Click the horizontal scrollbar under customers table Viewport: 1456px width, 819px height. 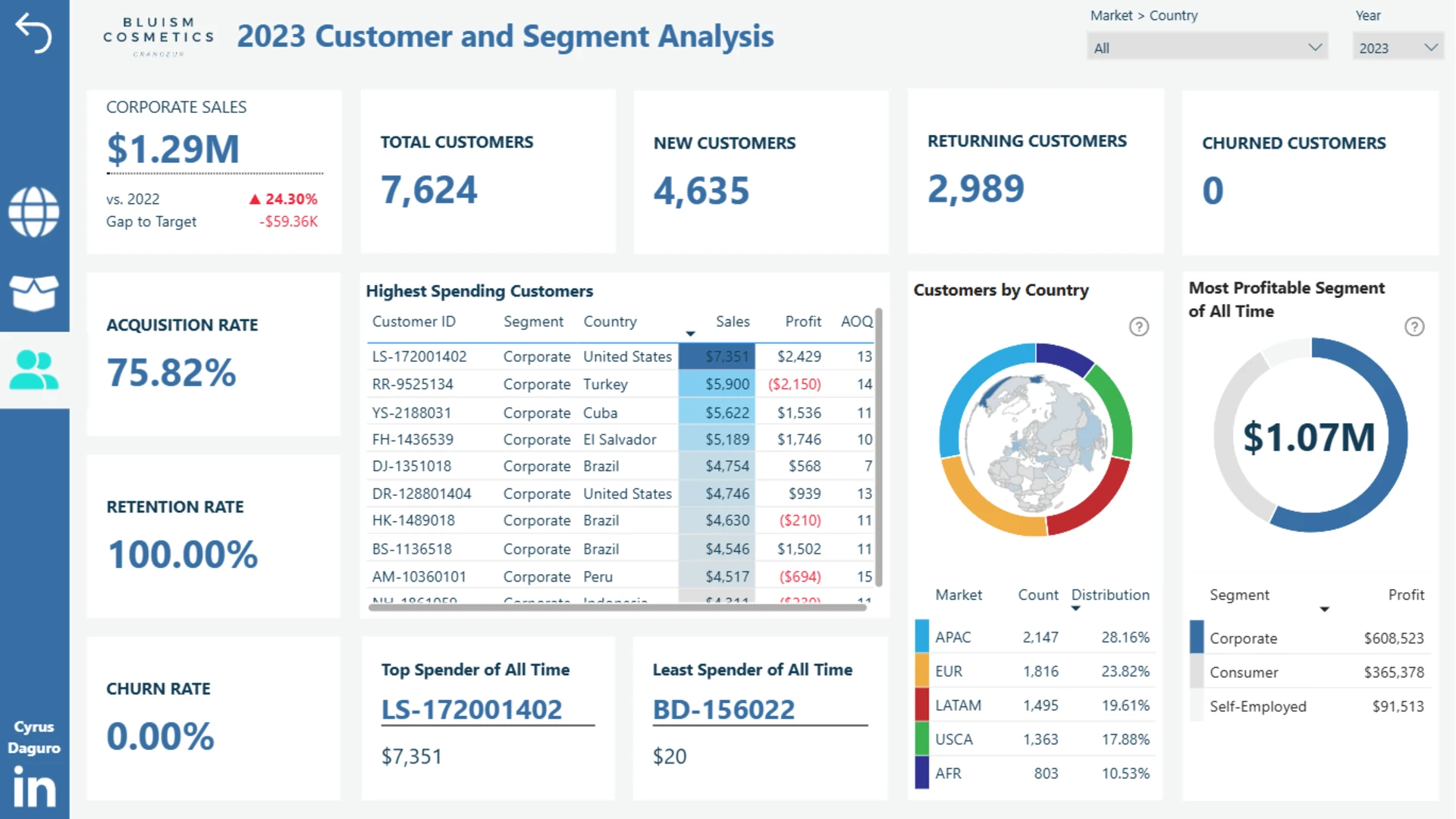617,607
